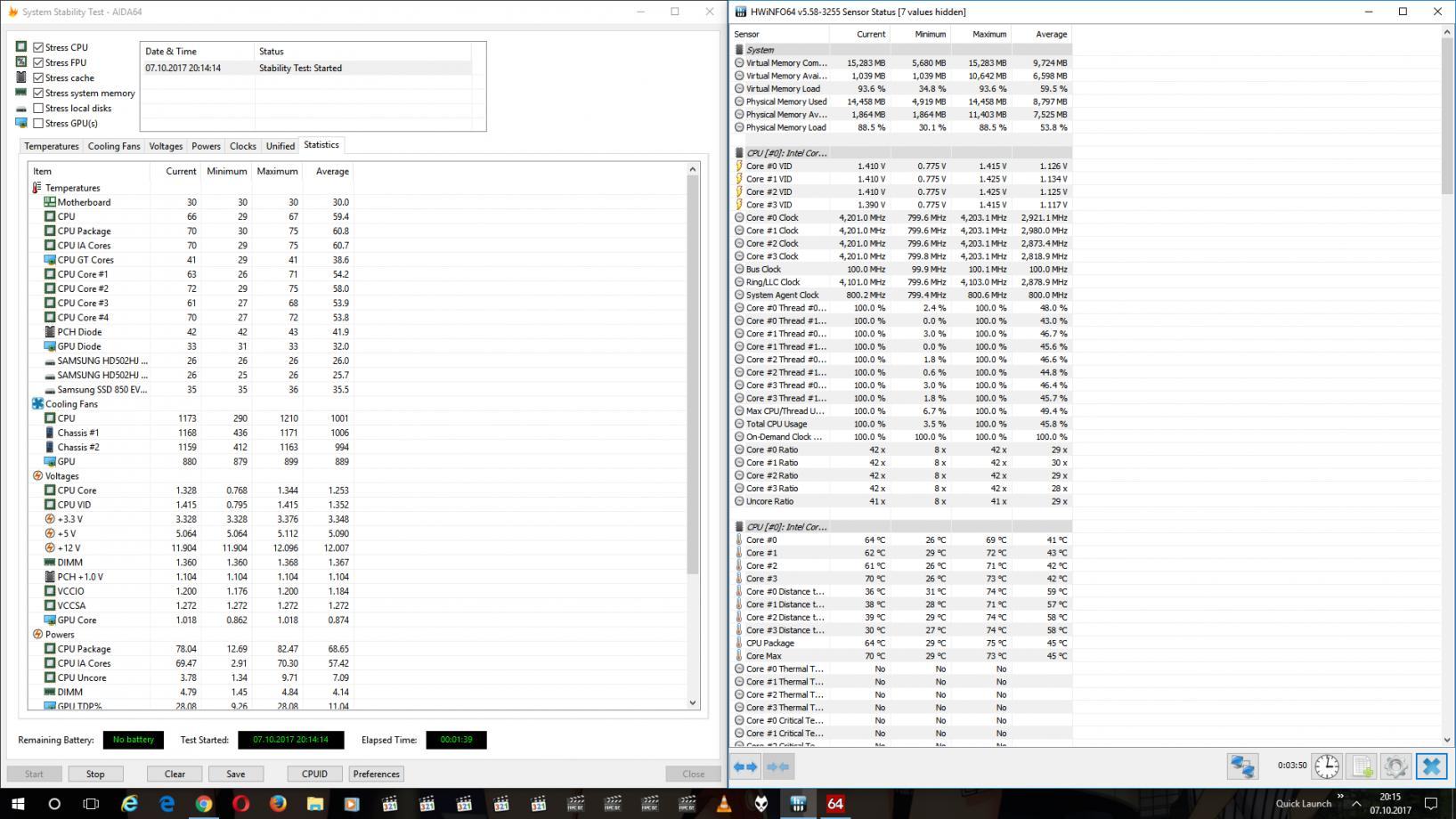Viewport: 1456px width, 819px height.
Task: Select the Physical Memory Load row in HWiNFO
Action: click(901, 128)
